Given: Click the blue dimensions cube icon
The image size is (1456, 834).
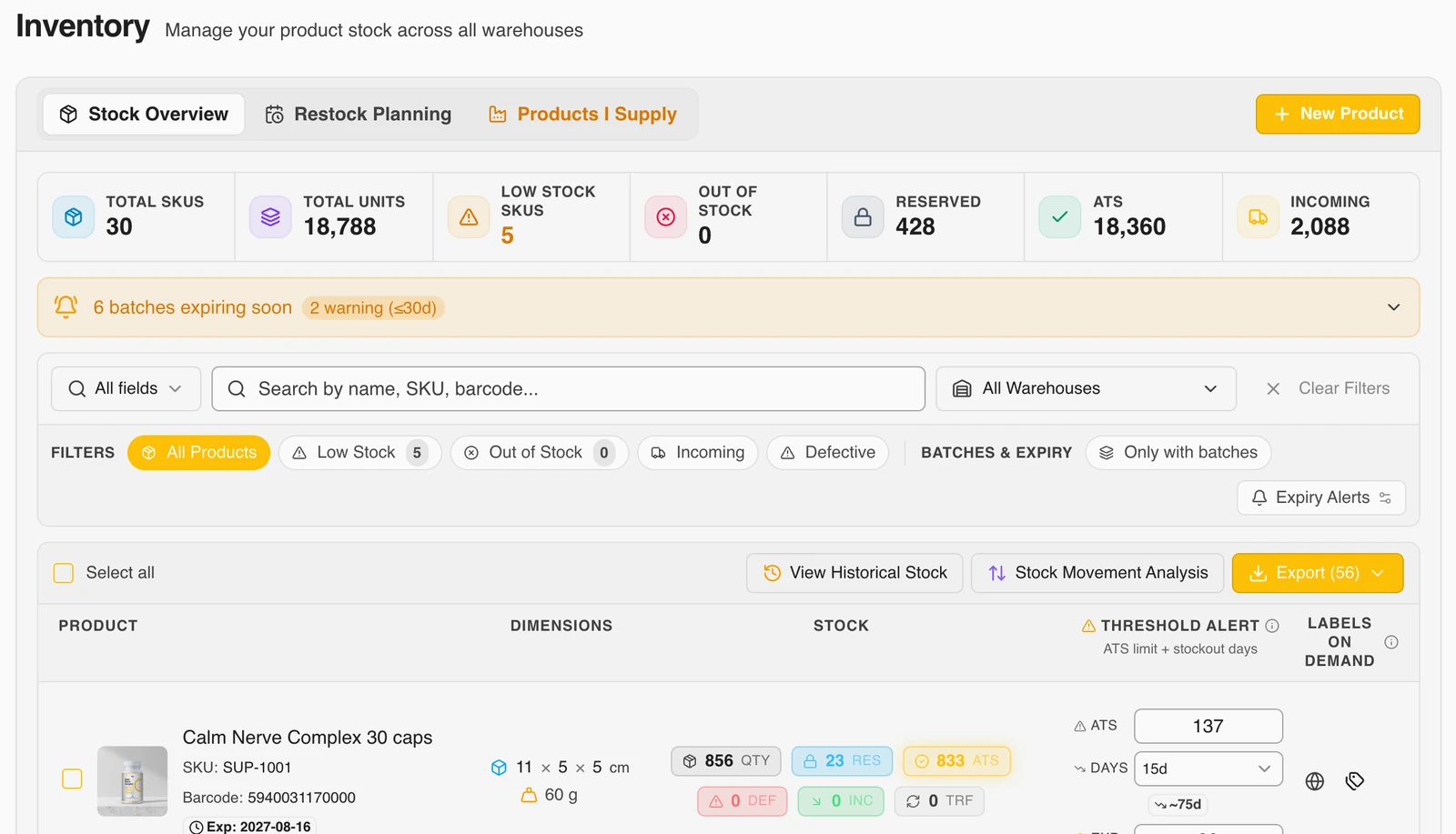Looking at the screenshot, I should click(x=499, y=768).
